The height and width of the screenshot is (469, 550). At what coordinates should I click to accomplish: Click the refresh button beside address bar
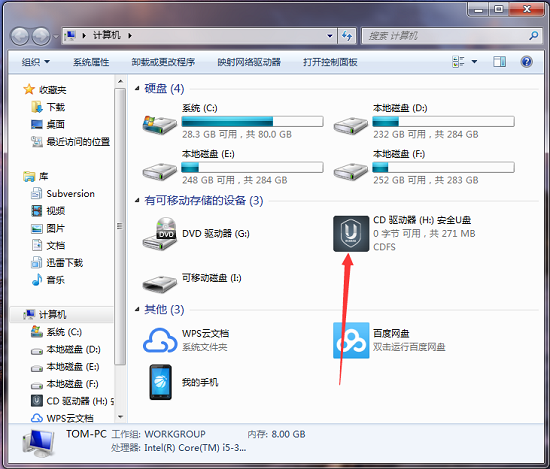tap(347, 35)
